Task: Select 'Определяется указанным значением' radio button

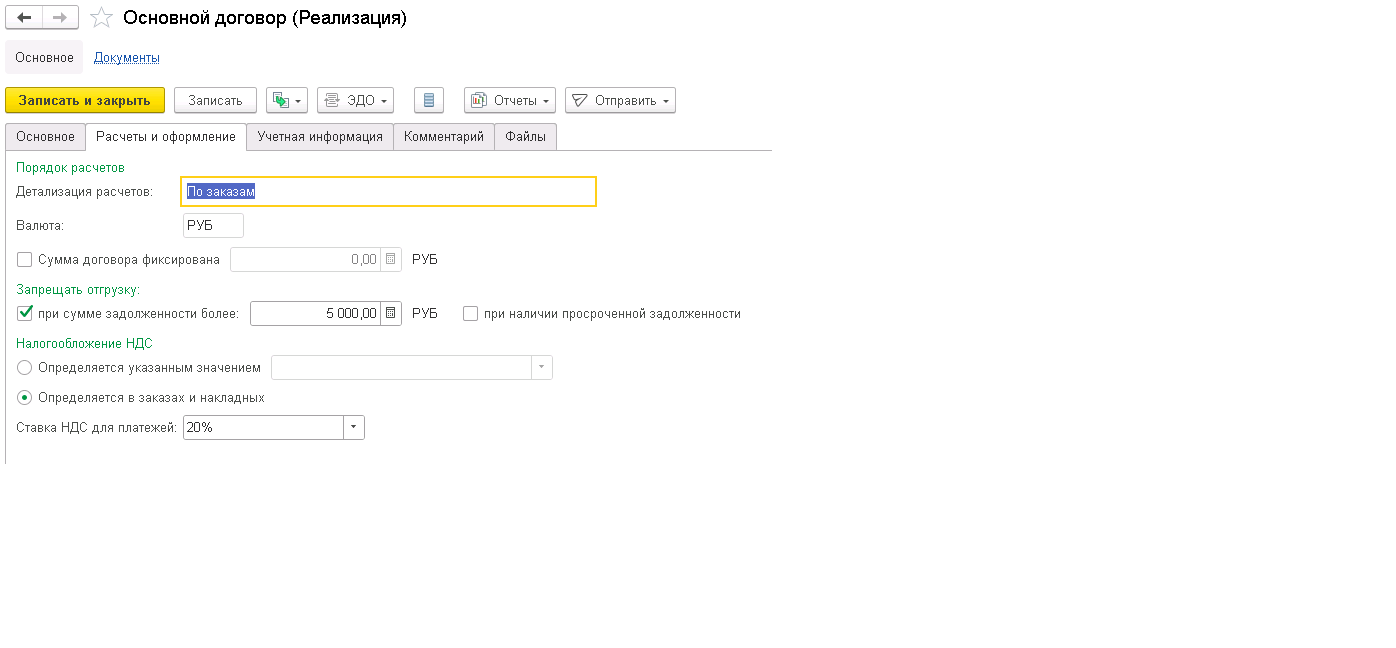Action: coord(25,368)
